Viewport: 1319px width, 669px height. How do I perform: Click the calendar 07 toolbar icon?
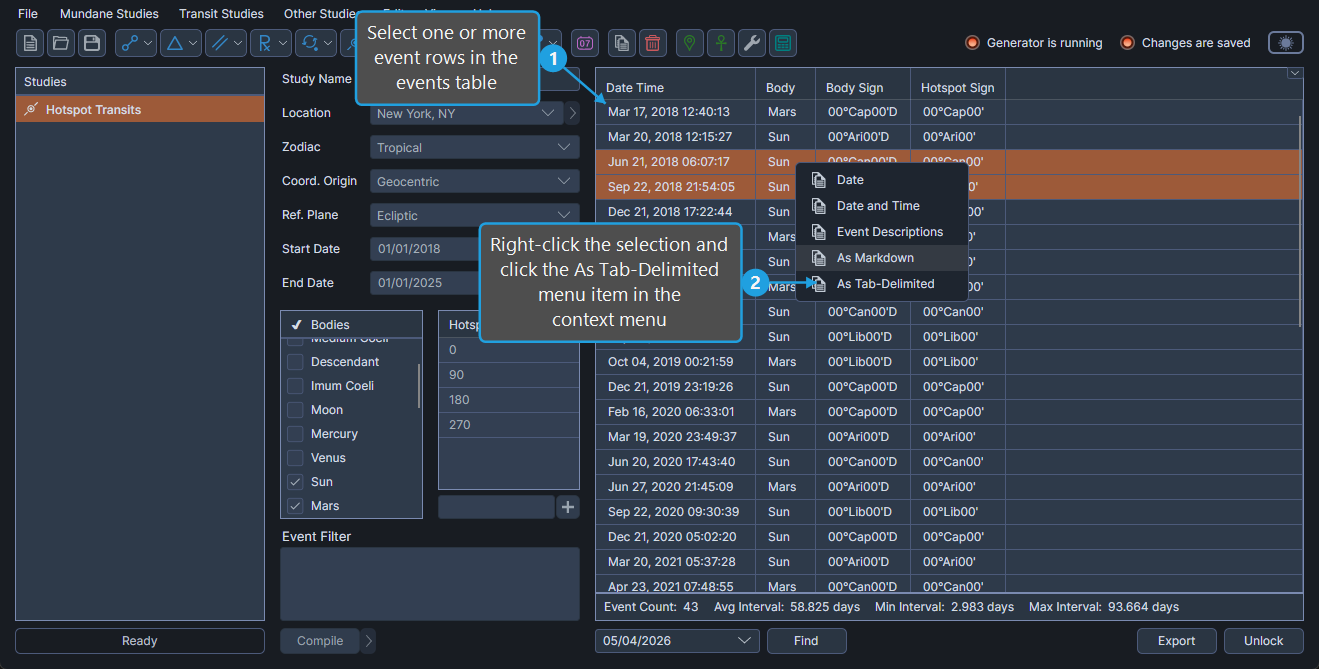(x=585, y=43)
